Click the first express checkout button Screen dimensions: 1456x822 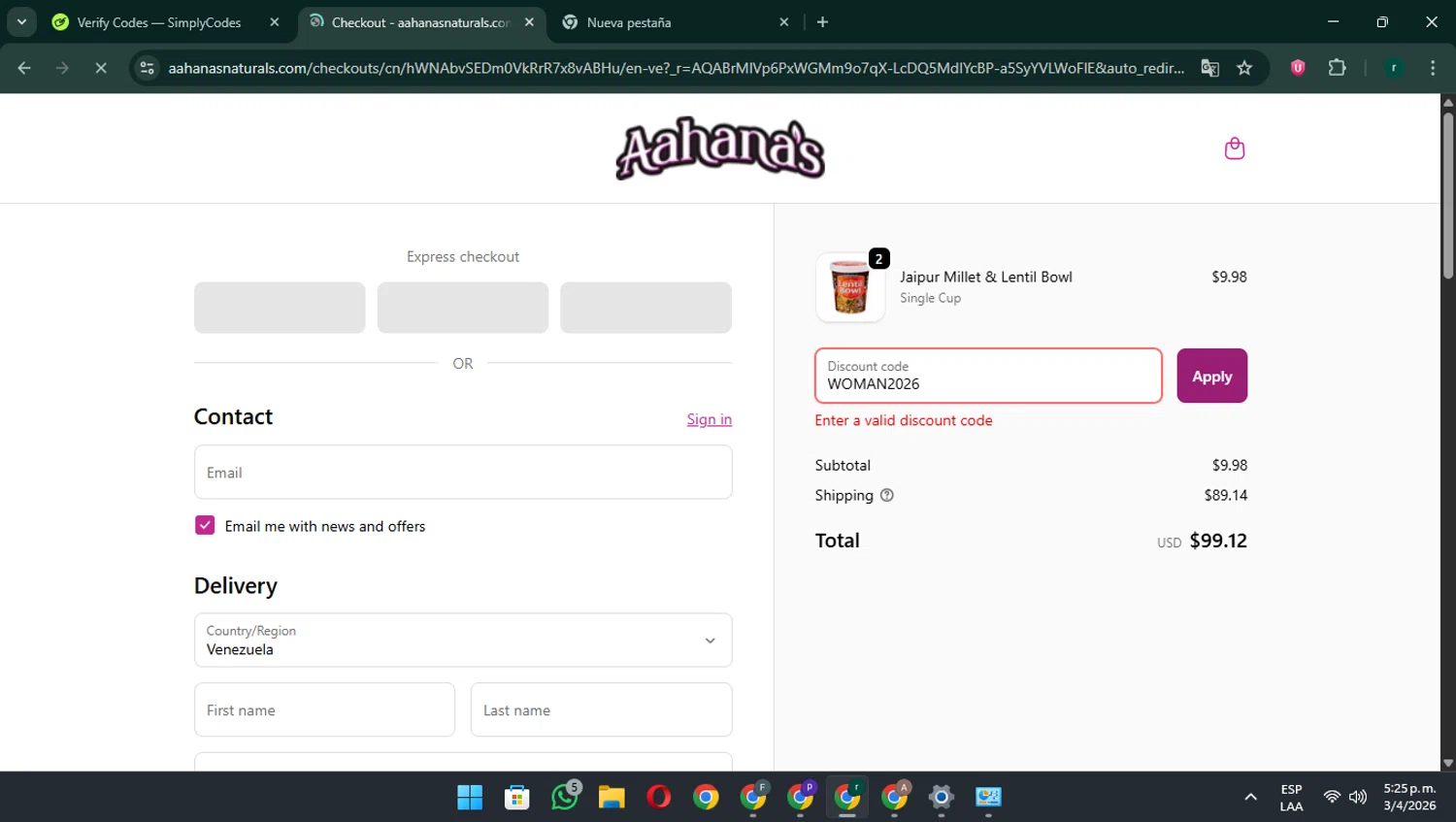tap(280, 308)
